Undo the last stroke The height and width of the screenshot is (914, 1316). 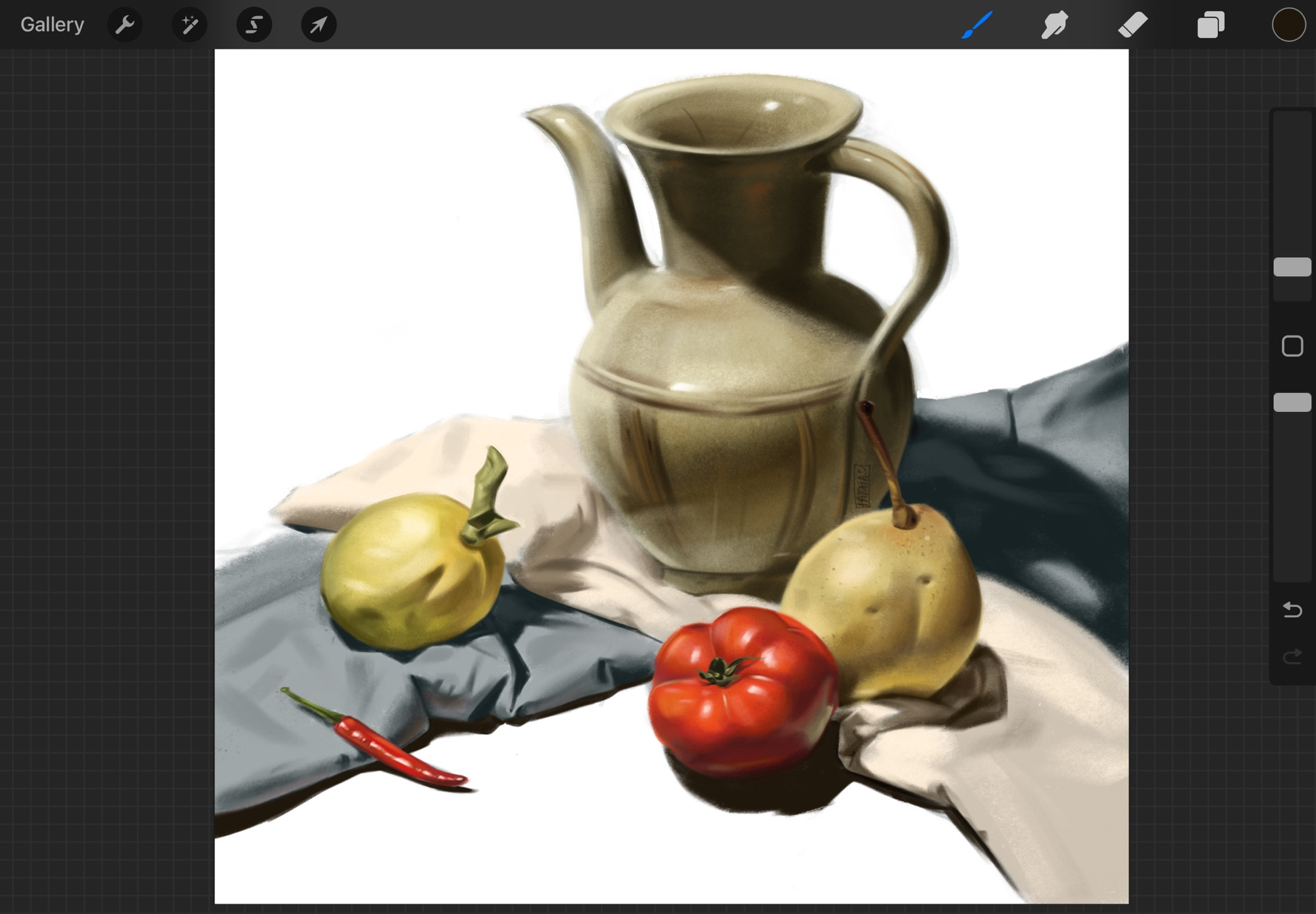[x=1292, y=610]
